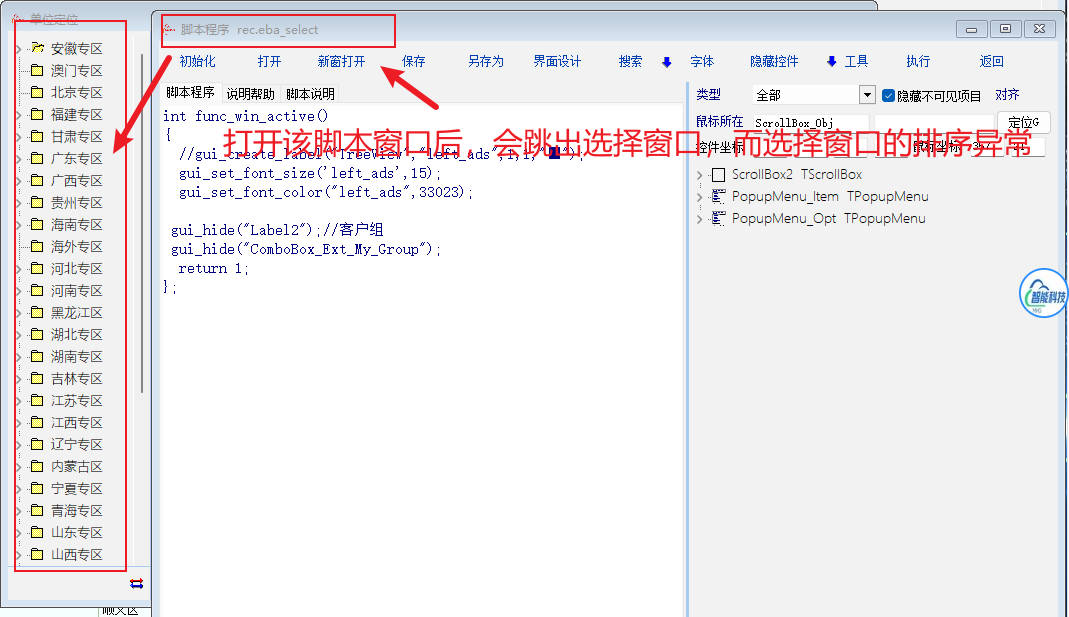This screenshot has width=1069, height=617.
Task: Click the 智能科技 cloud logo
Action: 1043,295
